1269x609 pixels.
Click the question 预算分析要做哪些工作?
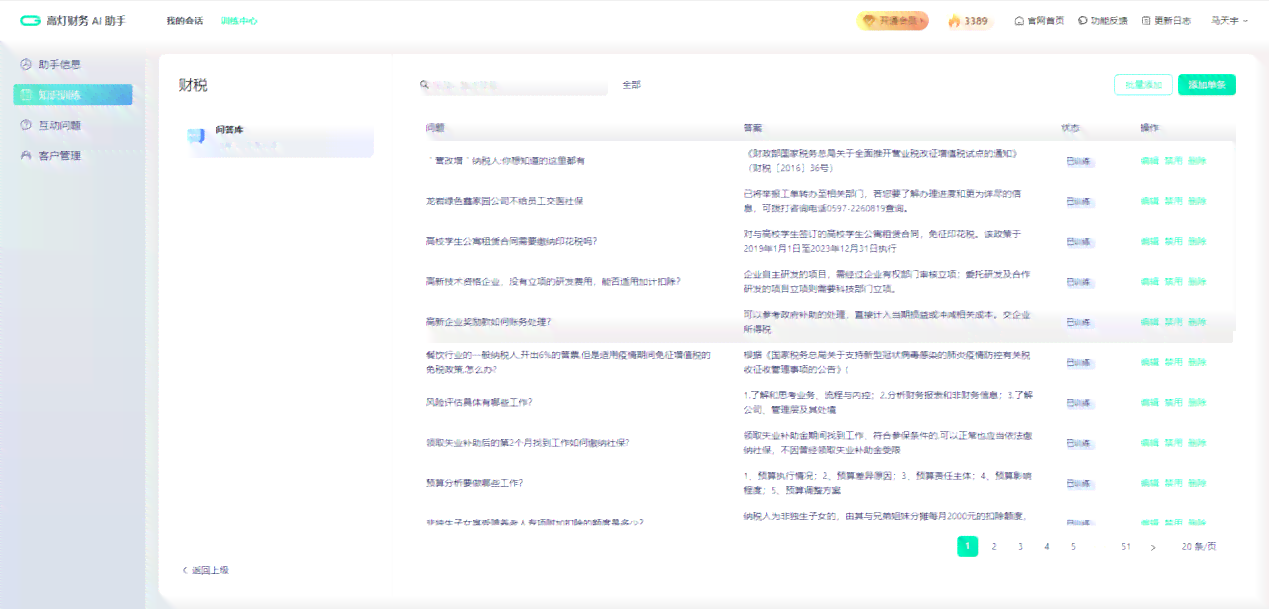475,483
